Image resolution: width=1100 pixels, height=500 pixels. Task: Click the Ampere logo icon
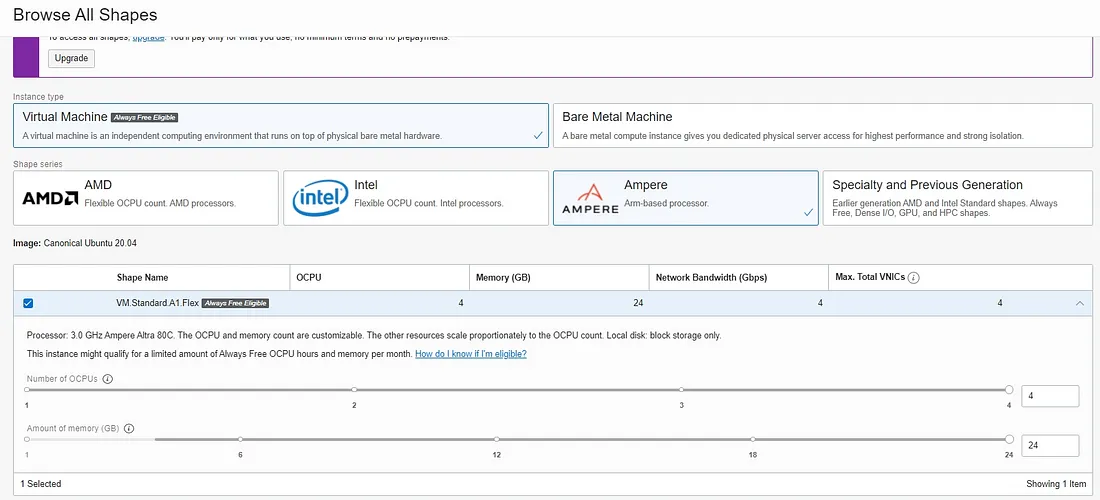pyautogui.click(x=590, y=198)
